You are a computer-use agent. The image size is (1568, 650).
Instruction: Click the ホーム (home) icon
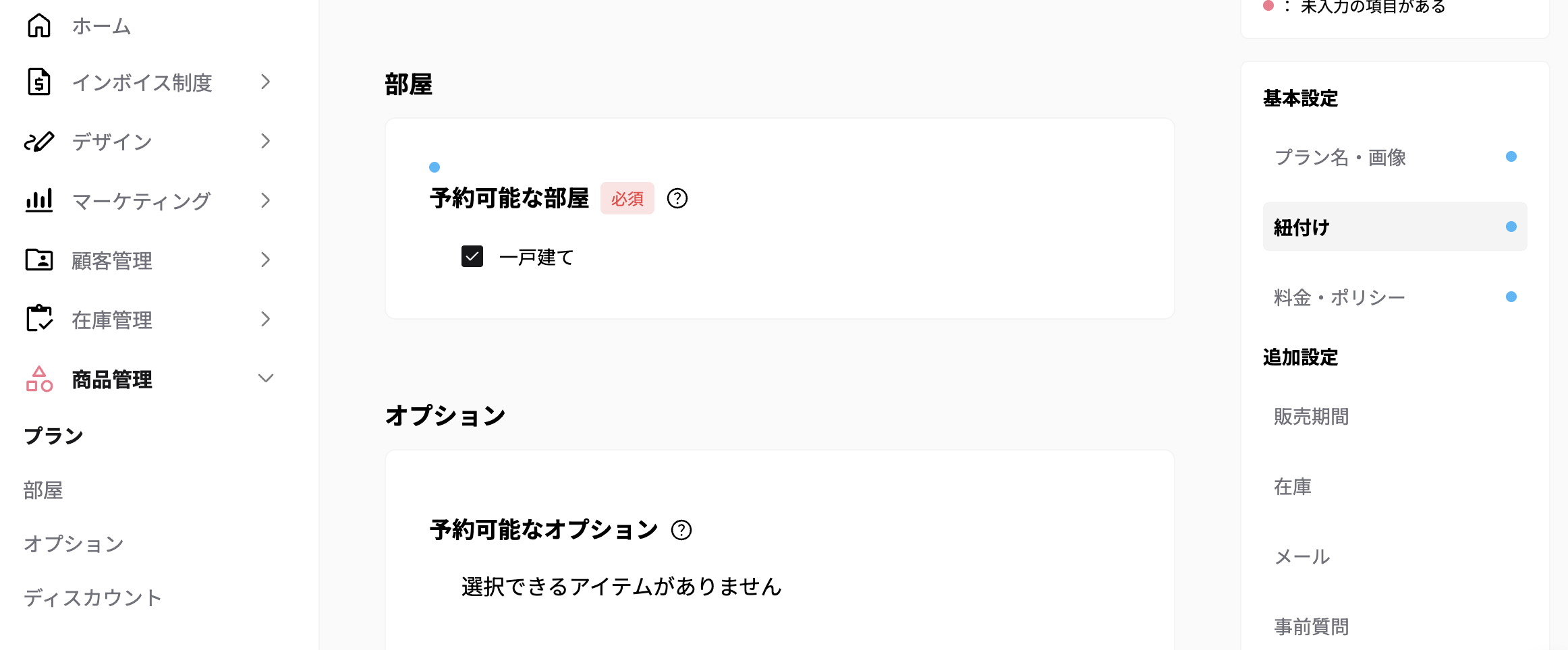point(38,25)
